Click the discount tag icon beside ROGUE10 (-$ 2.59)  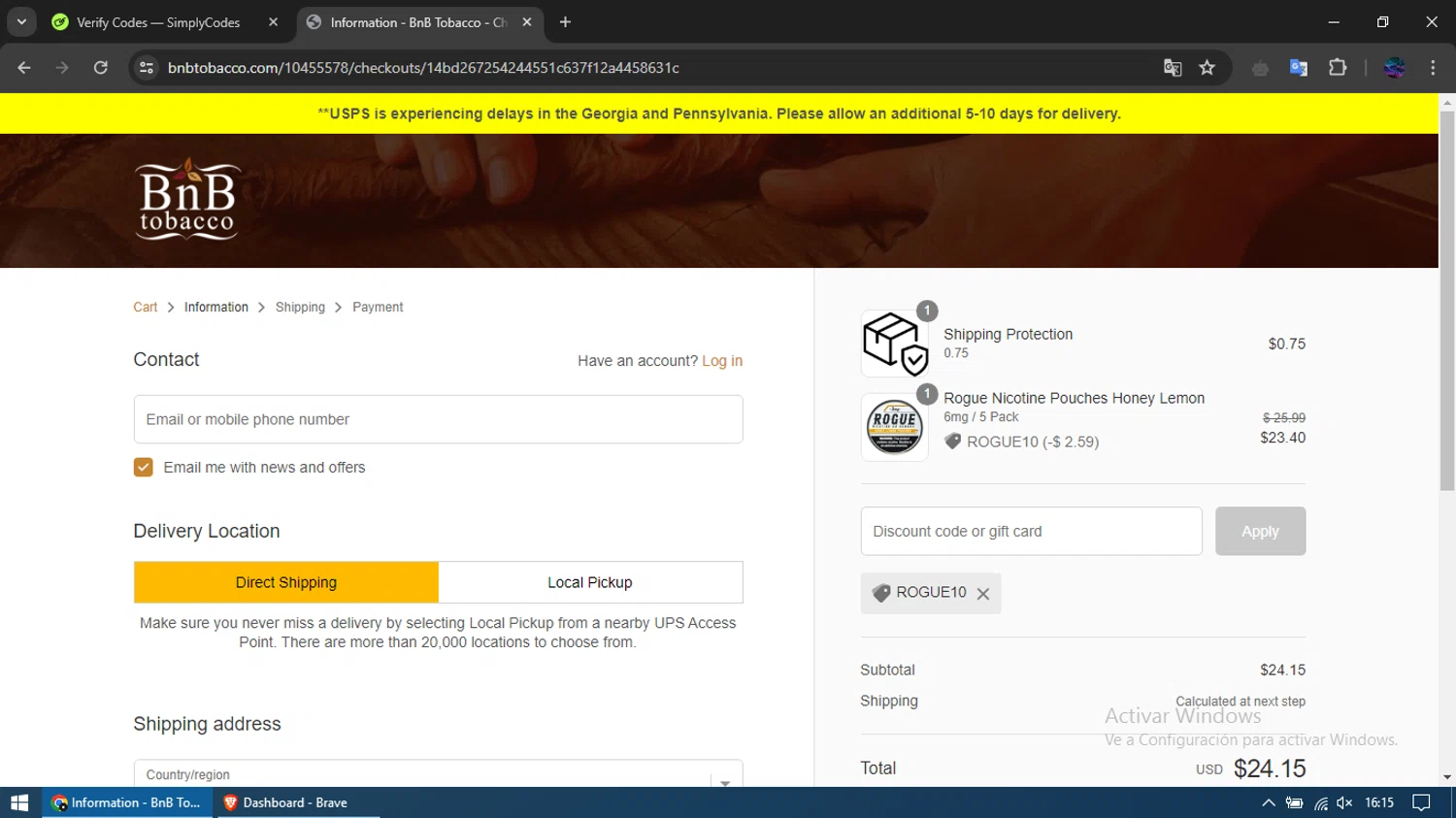click(953, 442)
